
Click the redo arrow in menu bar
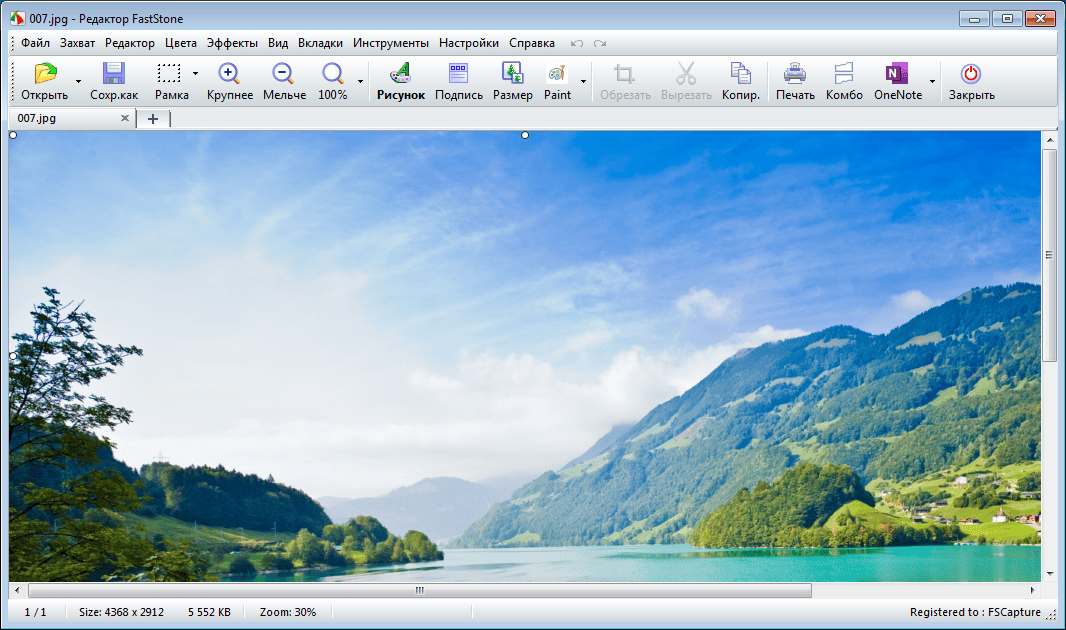(x=600, y=43)
